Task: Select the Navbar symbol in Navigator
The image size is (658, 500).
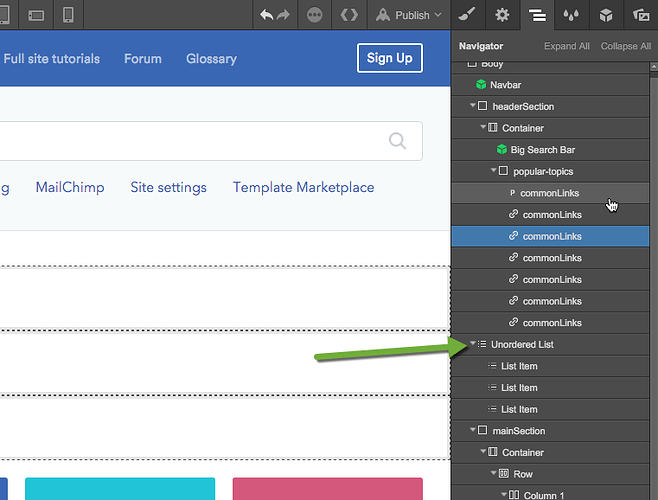Action: (x=550, y=85)
